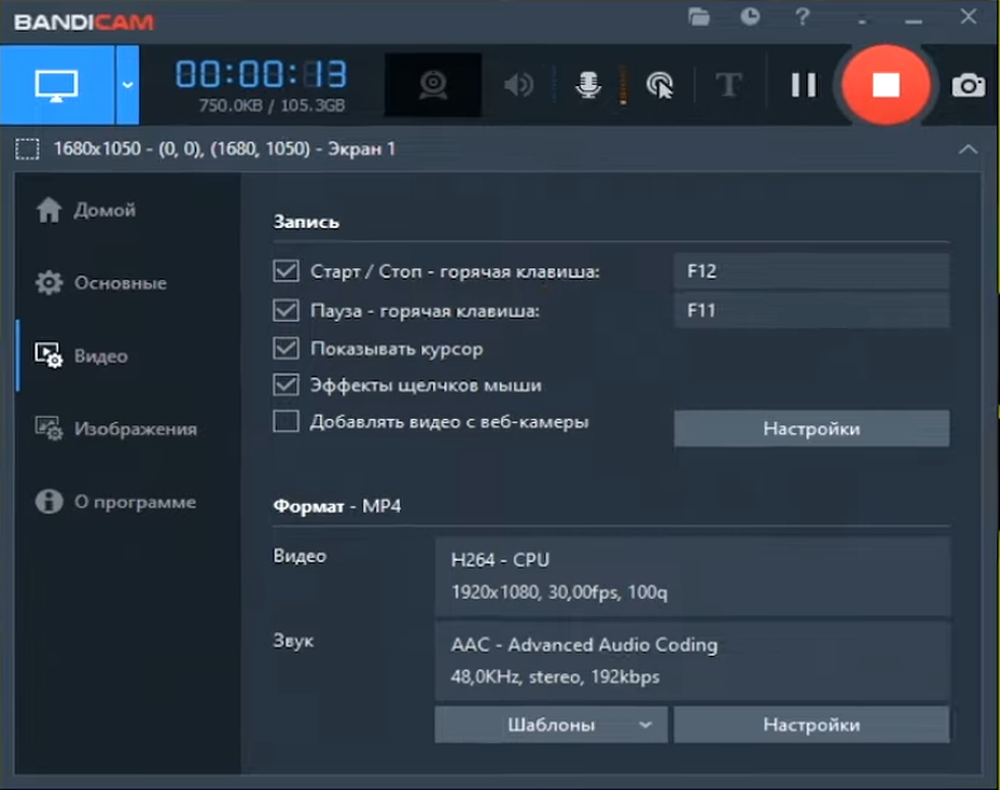Select the screen recording mode monitor icon
This screenshot has width=1000, height=790.
[57, 85]
